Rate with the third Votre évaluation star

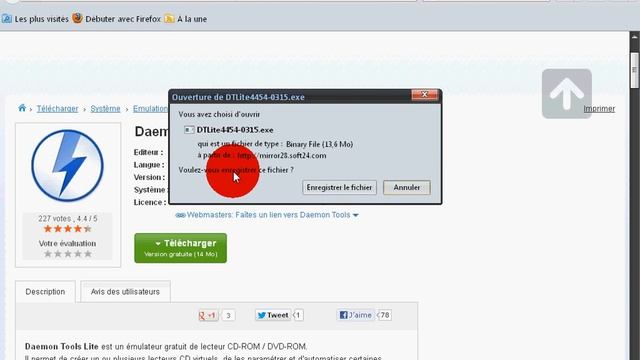[x=68, y=254]
